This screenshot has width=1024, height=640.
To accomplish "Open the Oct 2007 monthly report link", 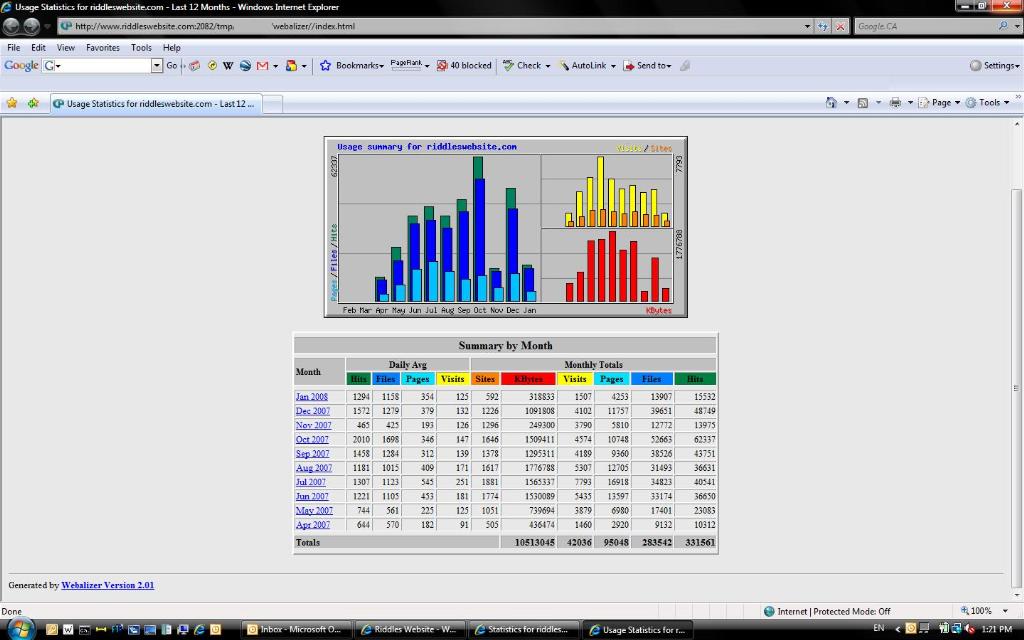I will (x=312, y=440).
